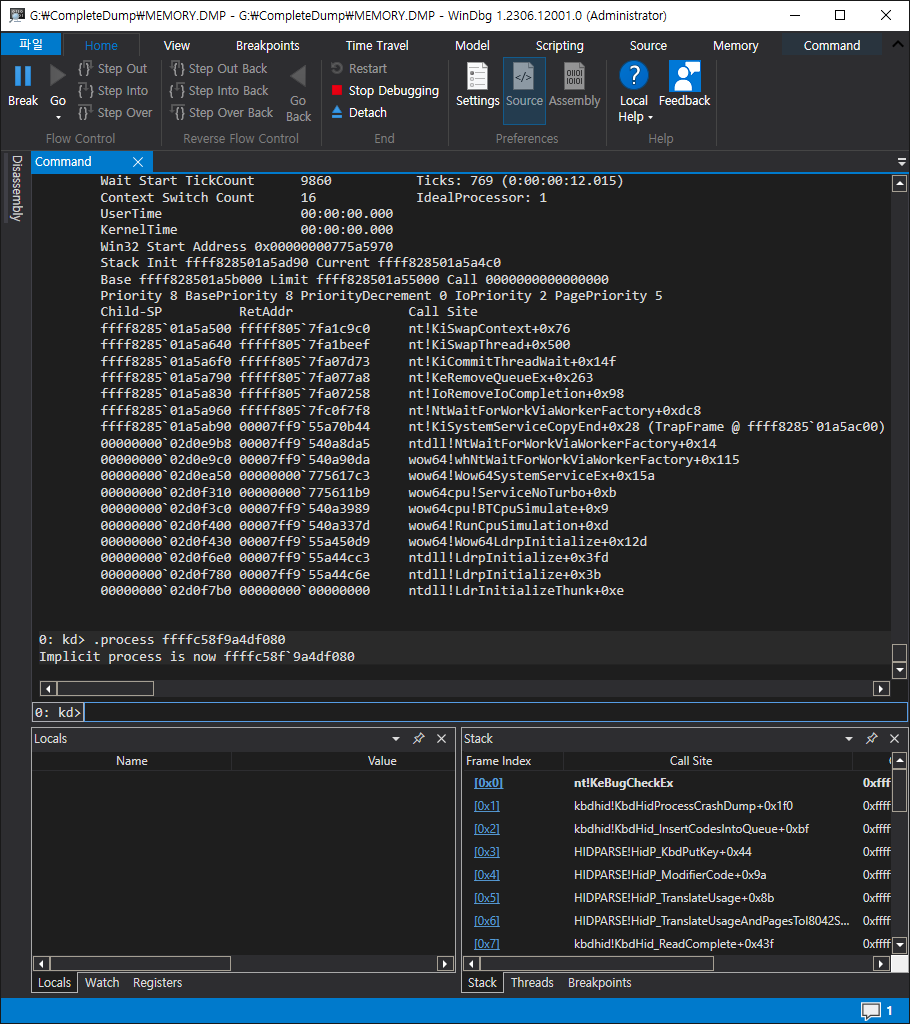Open the Settings icon

[477, 76]
